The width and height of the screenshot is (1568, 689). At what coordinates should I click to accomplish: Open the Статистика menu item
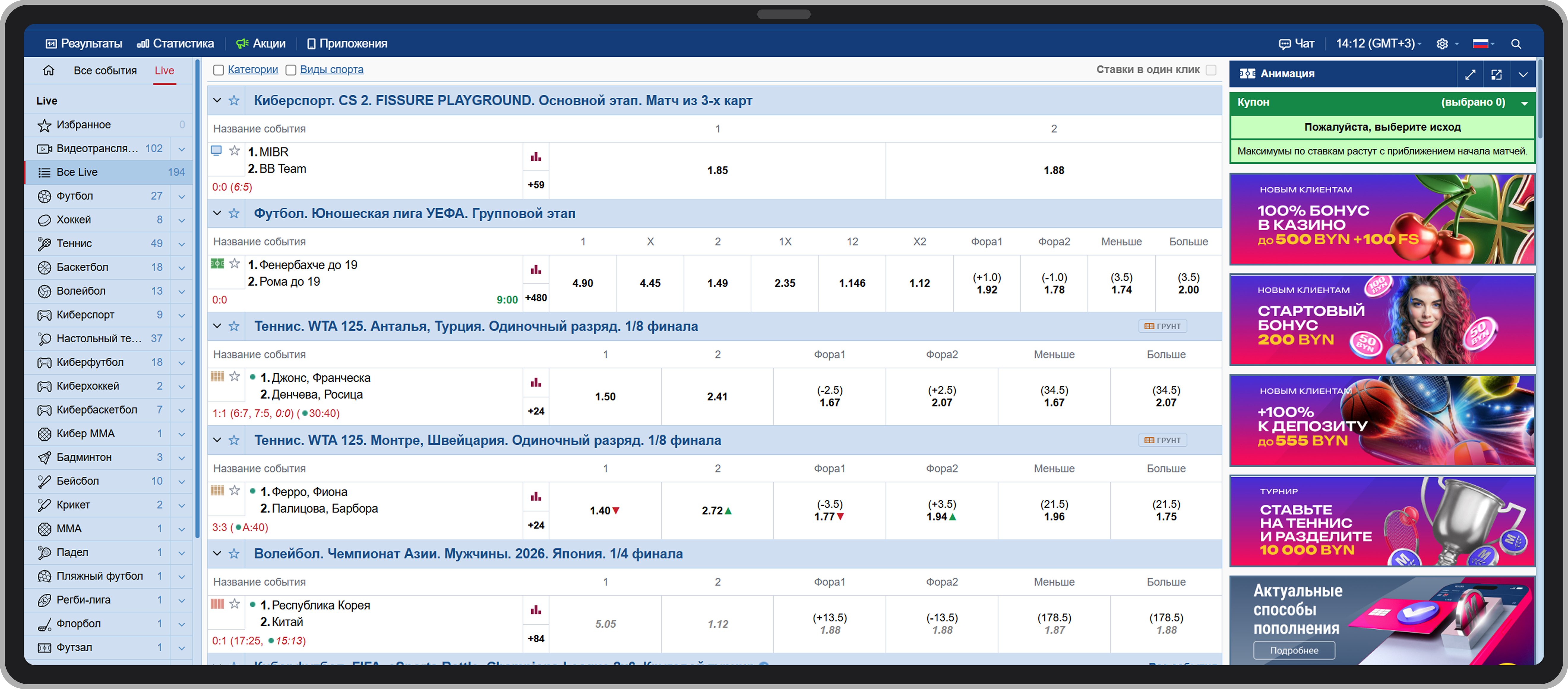pos(175,44)
